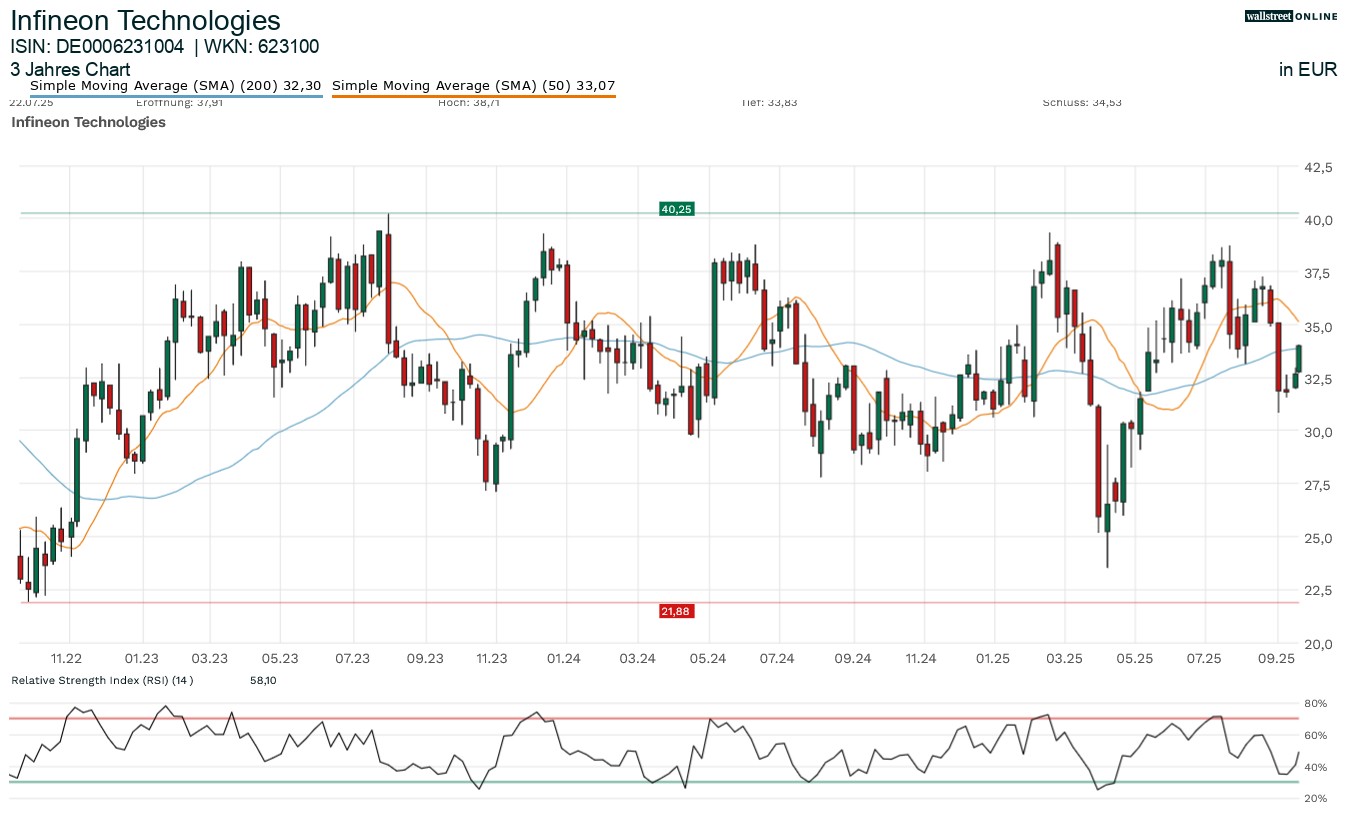Click the 03.24 date axis label
This screenshot has height=831, width=1349.
pyautogui.click(x=637, y=658)
